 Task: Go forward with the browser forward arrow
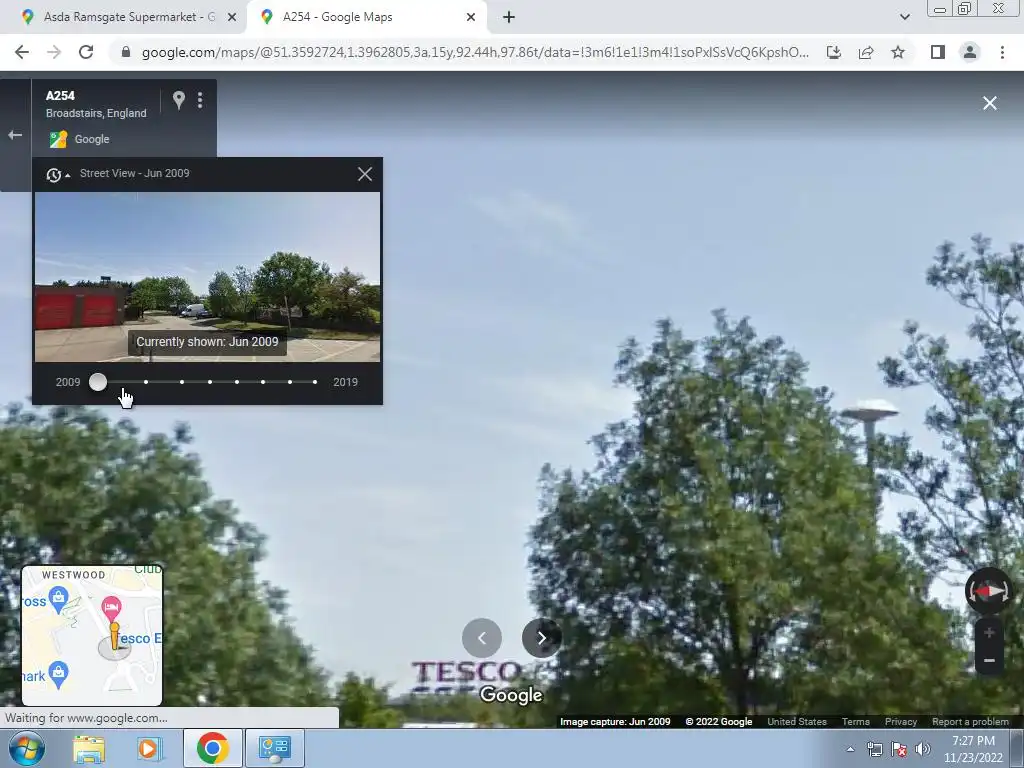pyautogui.click(x=54, y=52)
